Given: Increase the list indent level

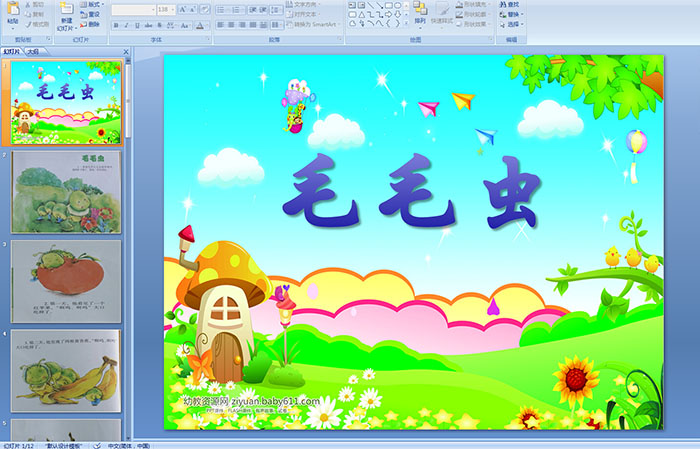Looking at the screenshot, I should point(263,10).
